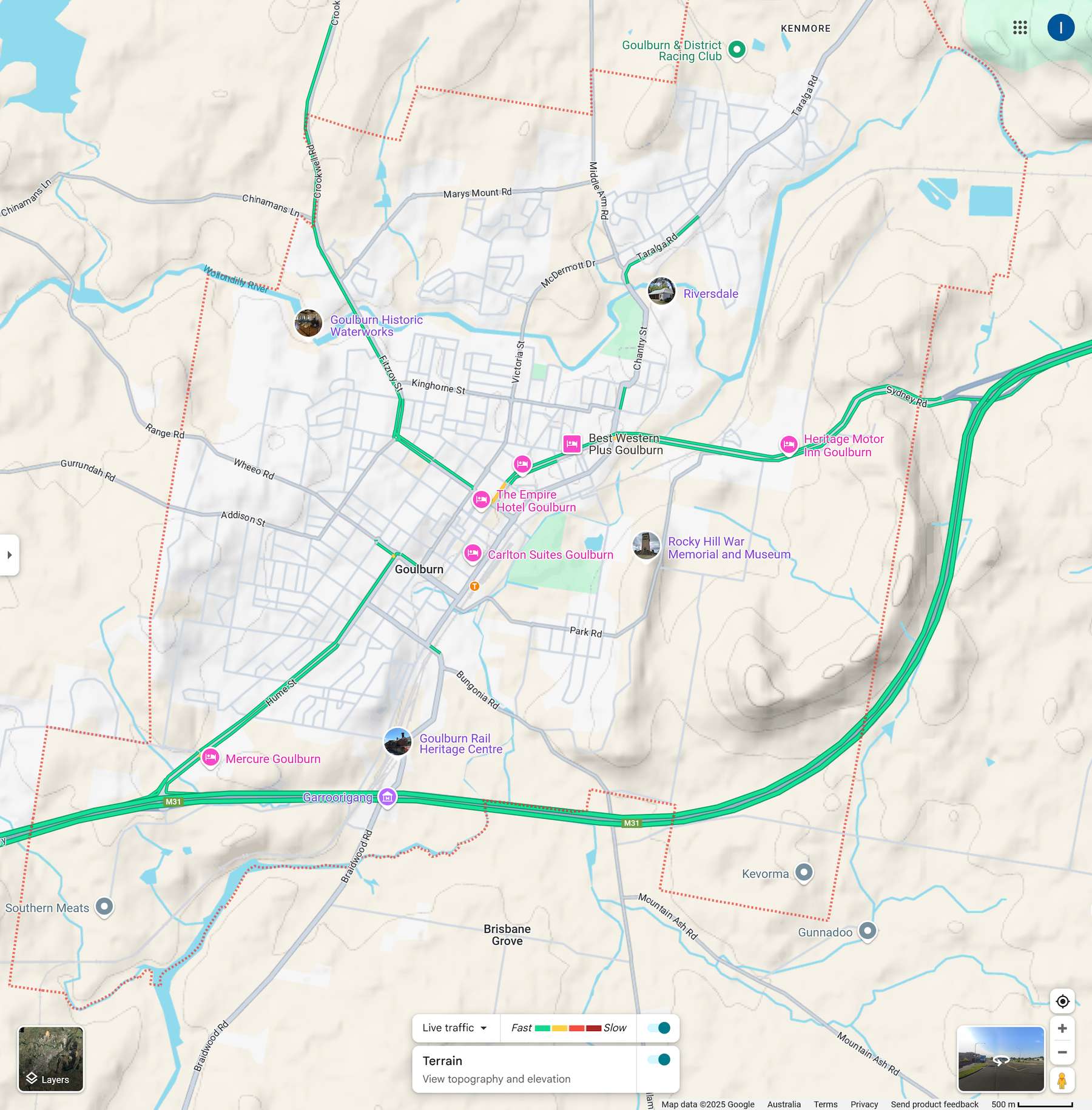This screenshot has width=1092, height=1110.
Task: Click the Carlton Suites Goulburn hotel pin
Action: [473, 554]
